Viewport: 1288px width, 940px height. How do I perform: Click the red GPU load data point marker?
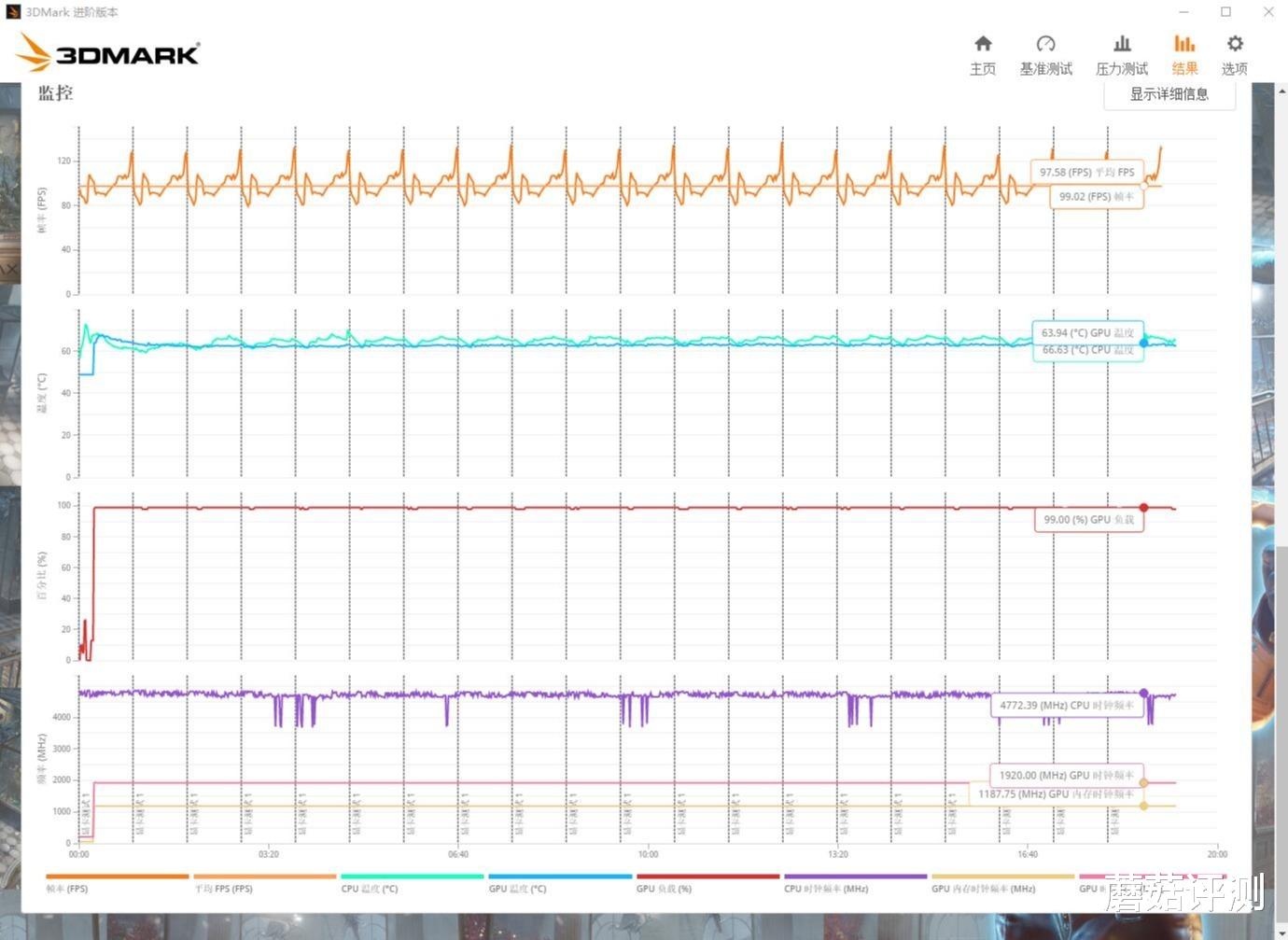[x=1144, y=508]
